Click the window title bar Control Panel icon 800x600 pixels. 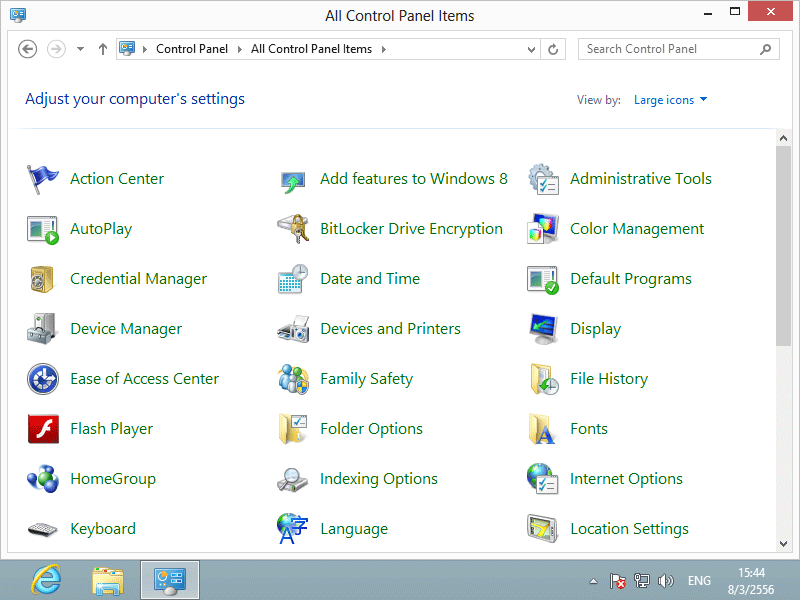pos(18,15)
